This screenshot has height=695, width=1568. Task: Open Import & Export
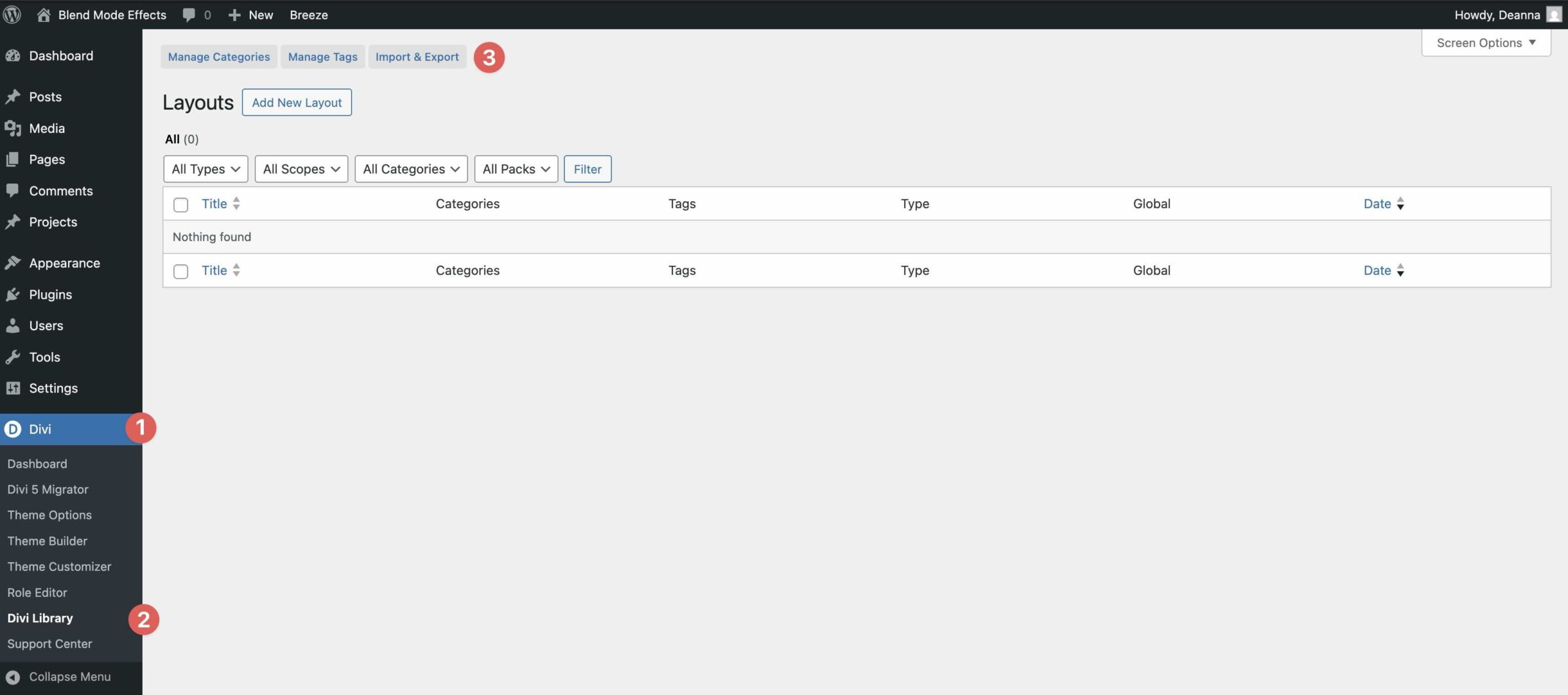point(417,56)
